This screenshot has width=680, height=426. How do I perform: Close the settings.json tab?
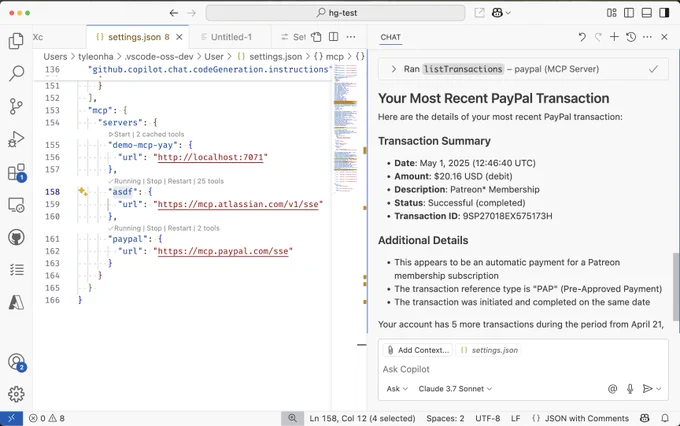[179, 37]
